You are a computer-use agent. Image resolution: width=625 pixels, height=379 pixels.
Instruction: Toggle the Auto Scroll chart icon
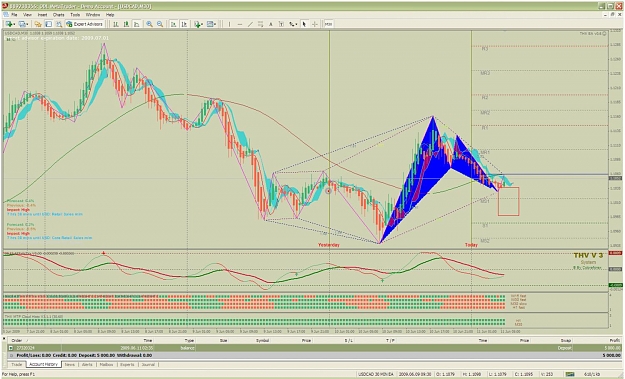pyautogui.click(x=173, y=24)
